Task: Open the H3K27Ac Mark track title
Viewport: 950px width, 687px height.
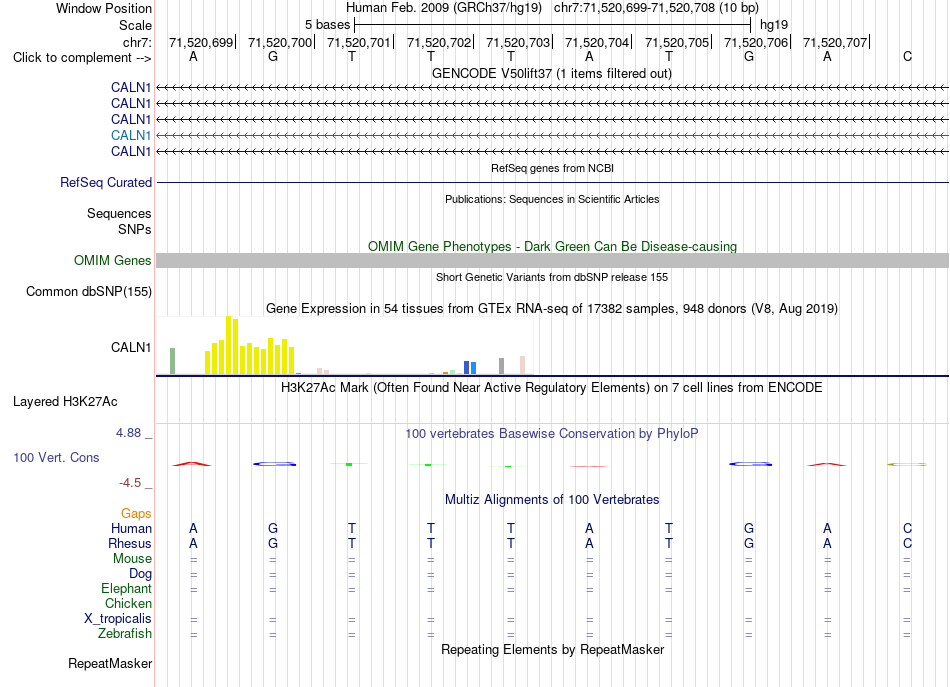Action: tap(551, 388)
